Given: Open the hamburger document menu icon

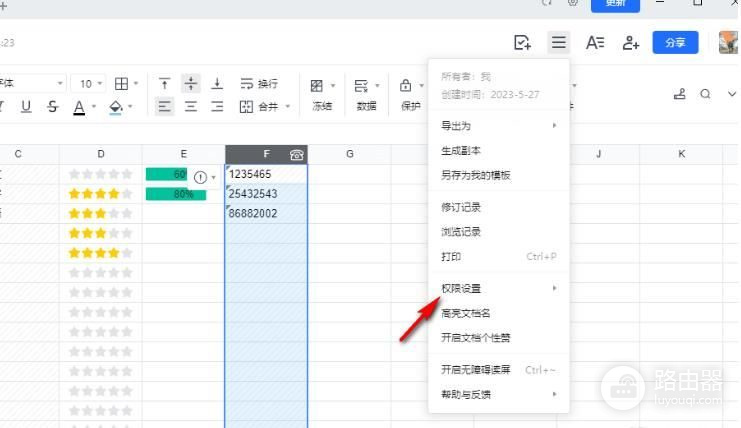Looking at the screenshot, I should point(559,43).
